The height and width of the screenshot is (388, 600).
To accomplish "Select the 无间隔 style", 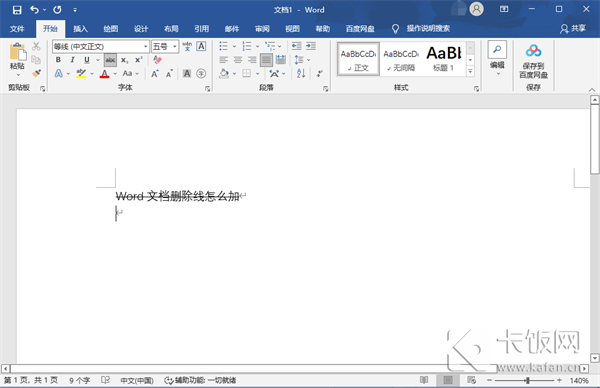I will 401,59.
